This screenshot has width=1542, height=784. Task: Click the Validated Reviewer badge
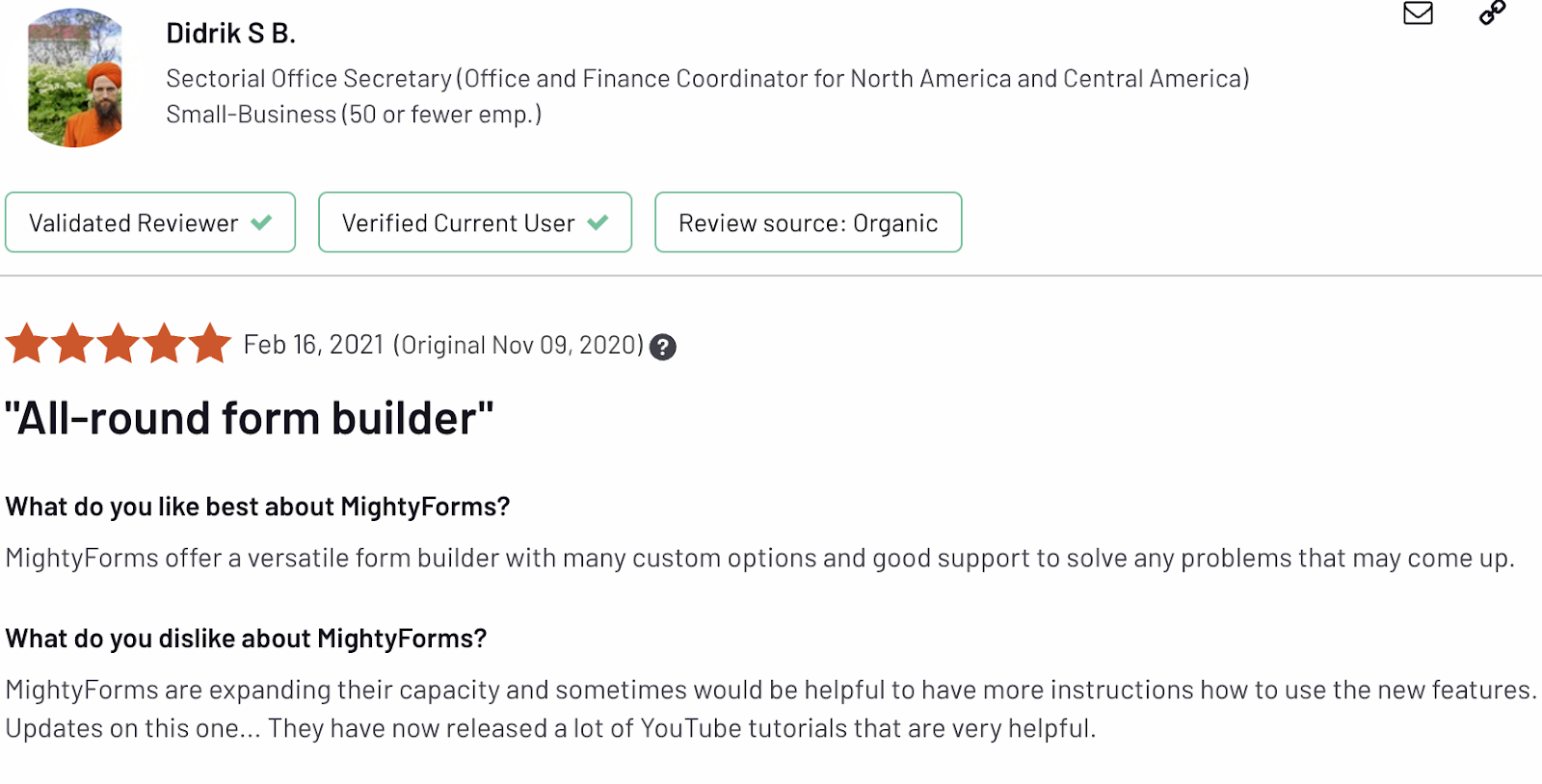pos(150,222)
